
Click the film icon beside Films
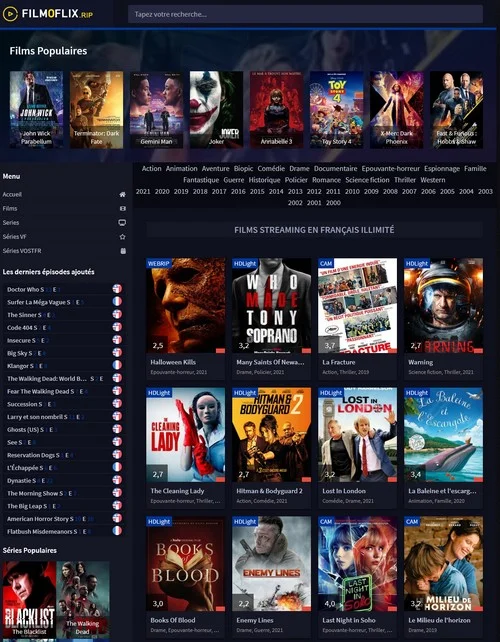122,208
